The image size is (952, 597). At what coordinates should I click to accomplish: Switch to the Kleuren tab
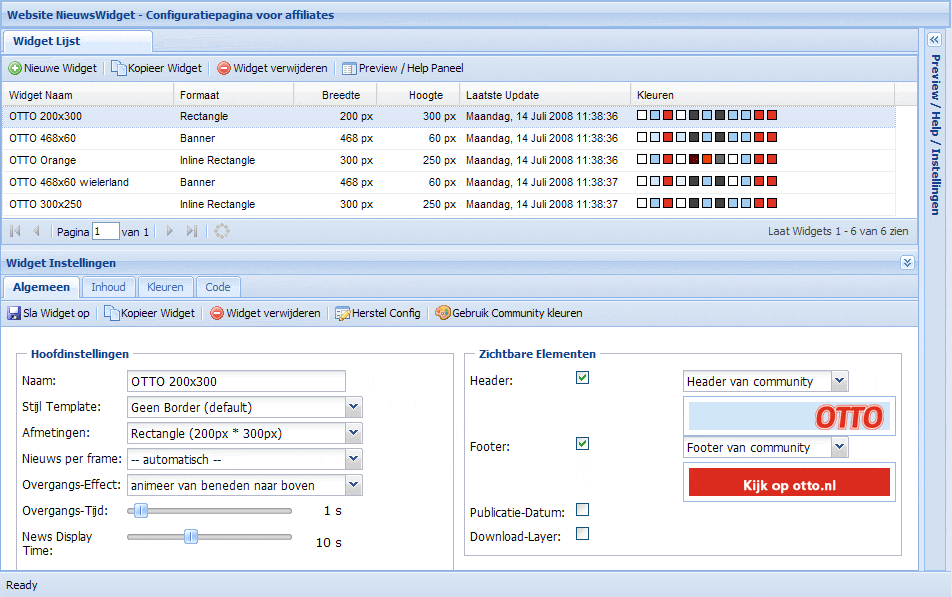point(165,287)
